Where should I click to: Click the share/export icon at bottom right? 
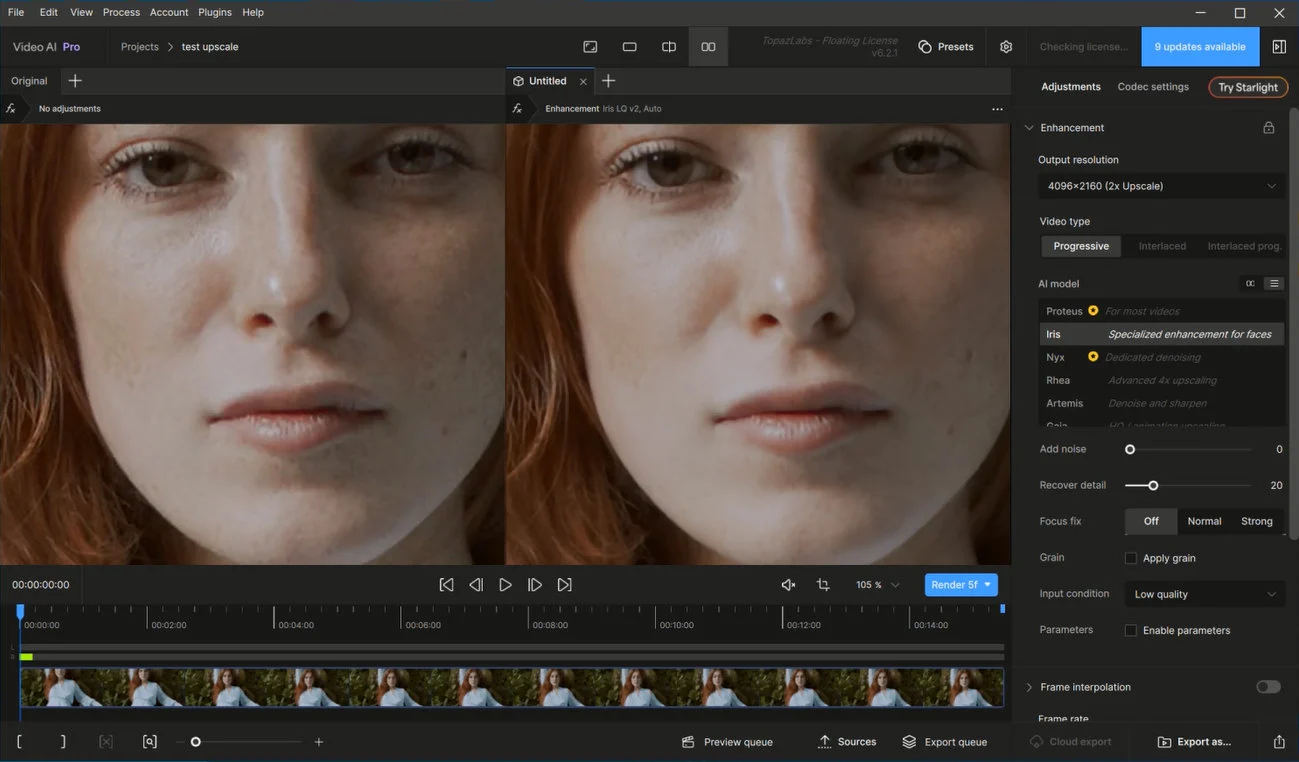(x=1279, y=742)
